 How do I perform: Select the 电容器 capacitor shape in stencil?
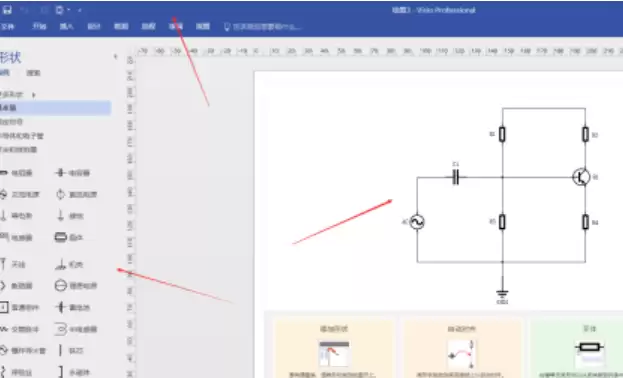coord(73,173)
